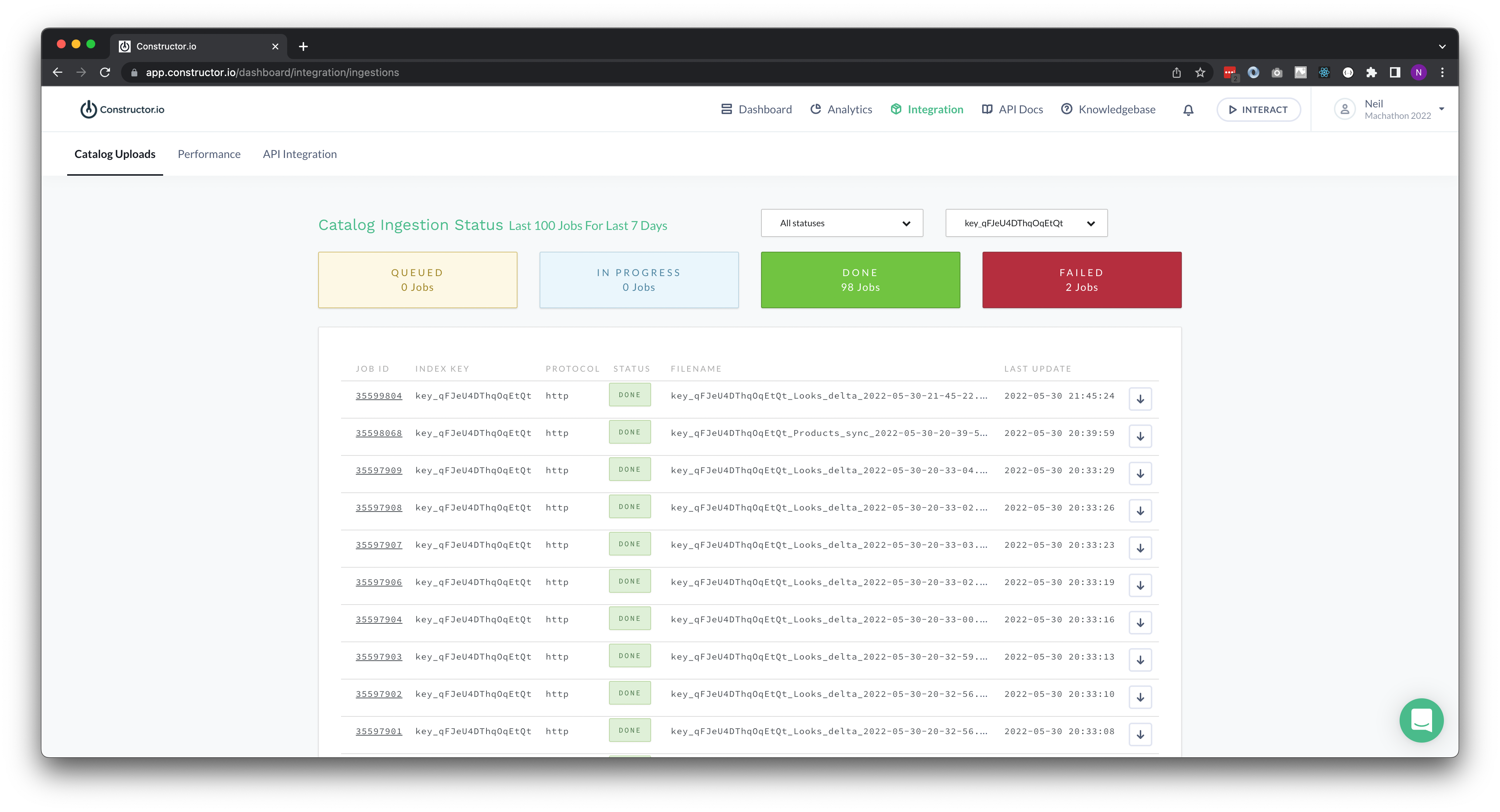
Task: Switch to the Performance tab
Action: (209, 154)
